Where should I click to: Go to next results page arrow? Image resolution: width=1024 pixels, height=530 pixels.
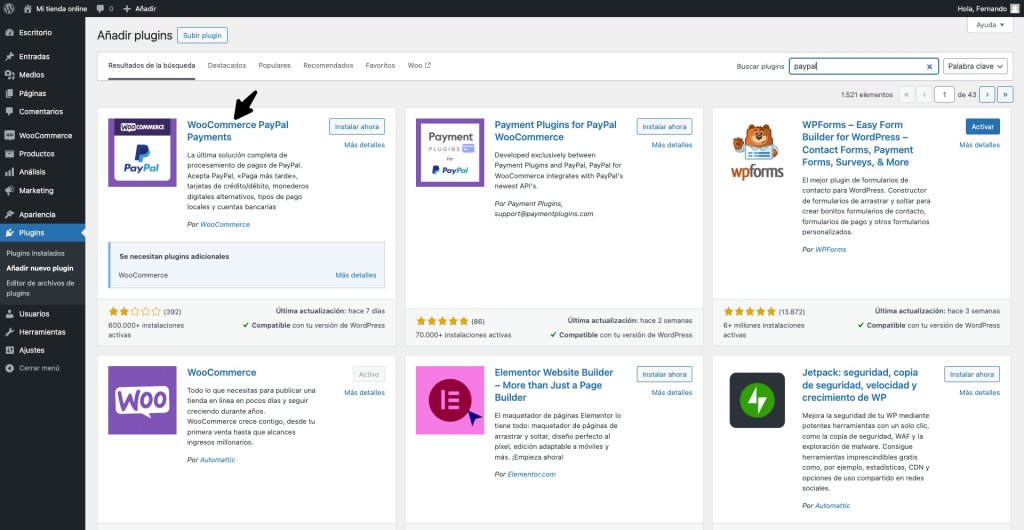[x=987, y=95]
